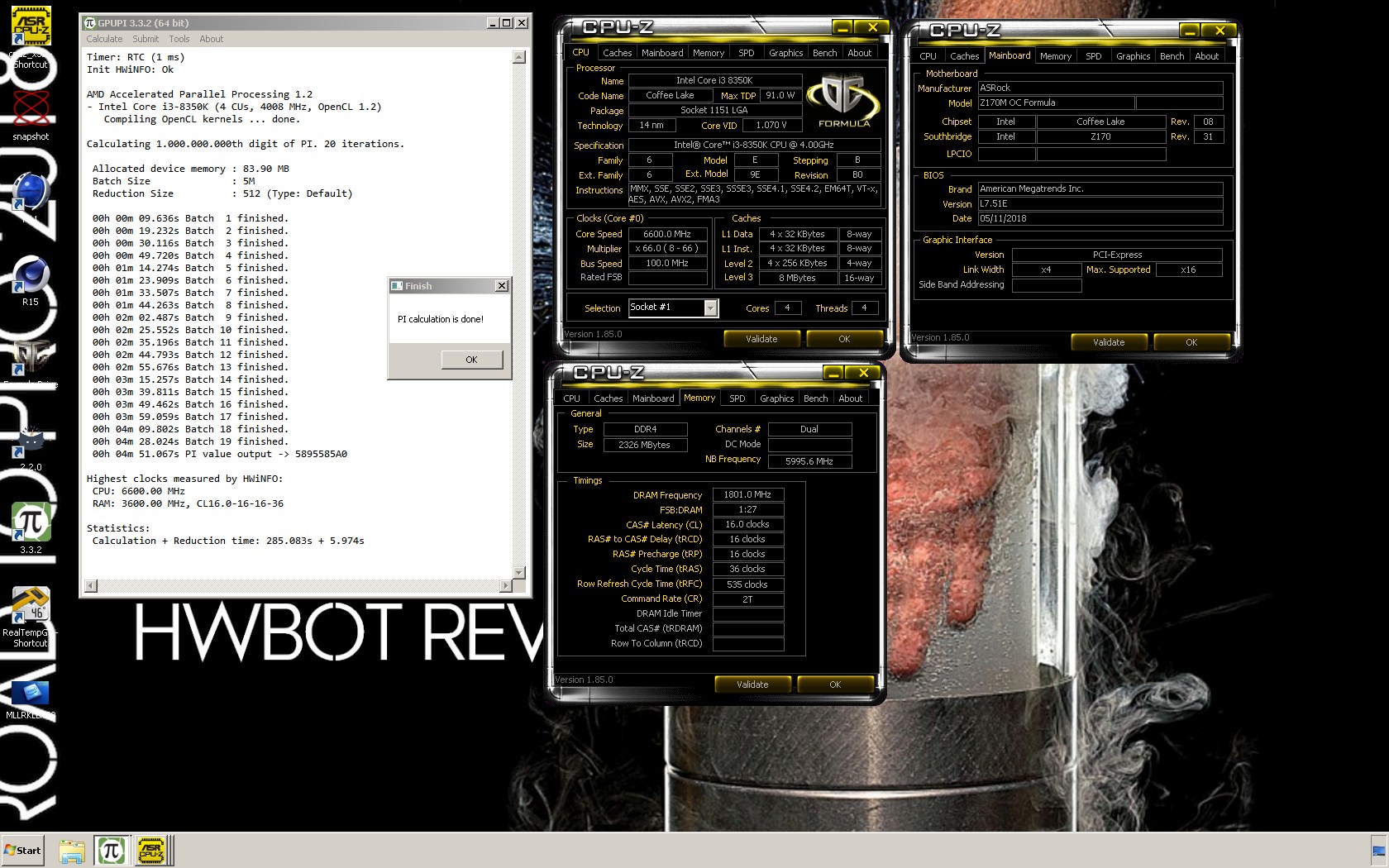Click GPUPI horizontal scrollbar right arrow
This screenshot has width=1389, height=868.
(x=505, y=585)
